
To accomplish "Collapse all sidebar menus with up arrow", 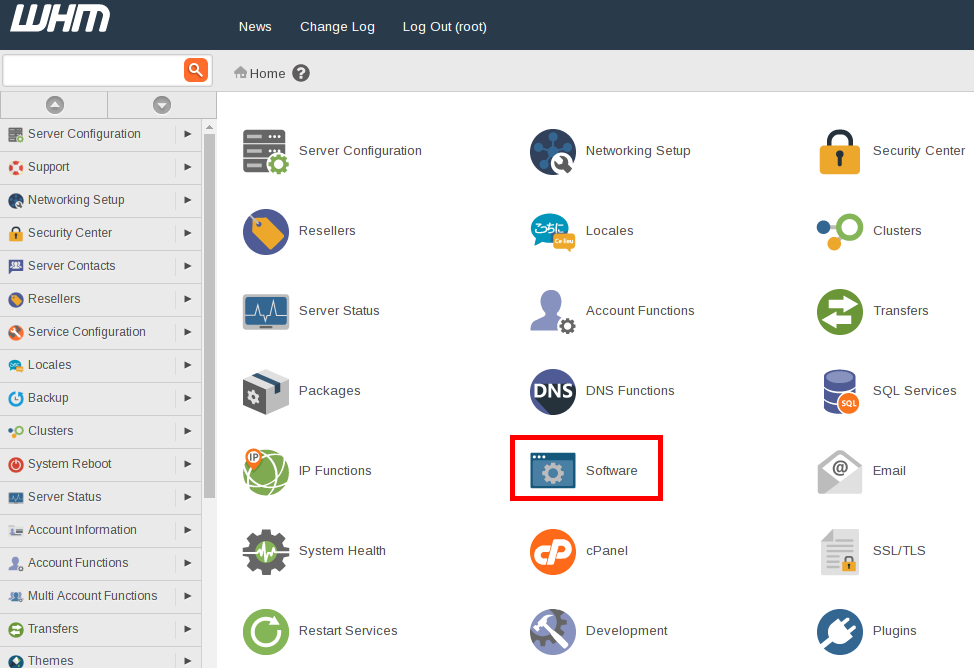I will (x=54, y=105).
